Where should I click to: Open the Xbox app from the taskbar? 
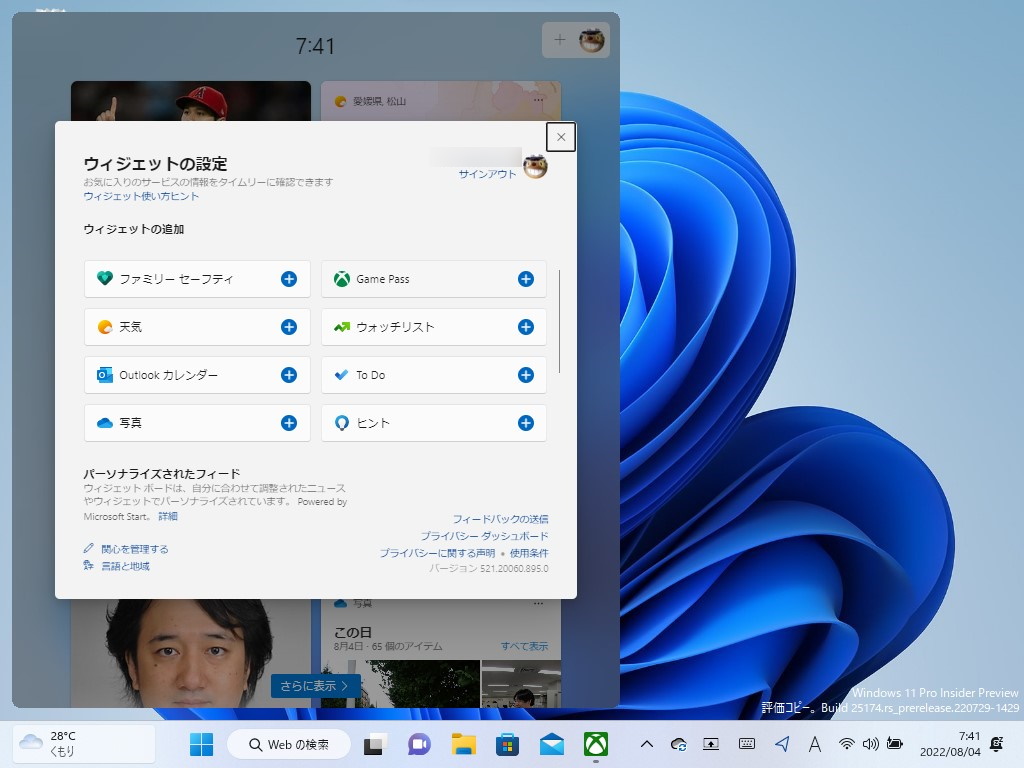click(x=598, y=744)
